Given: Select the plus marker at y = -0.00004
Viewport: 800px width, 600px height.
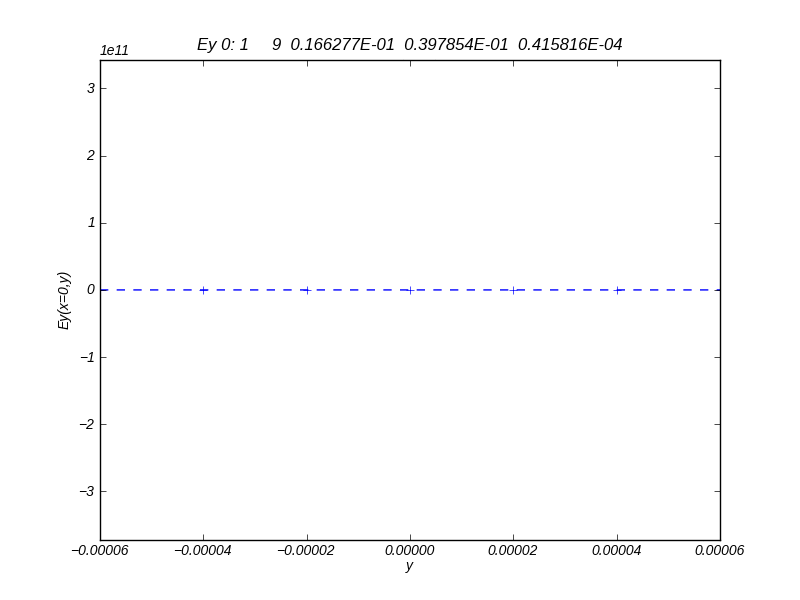Looking at the screenshot, I should coord(203,290).
